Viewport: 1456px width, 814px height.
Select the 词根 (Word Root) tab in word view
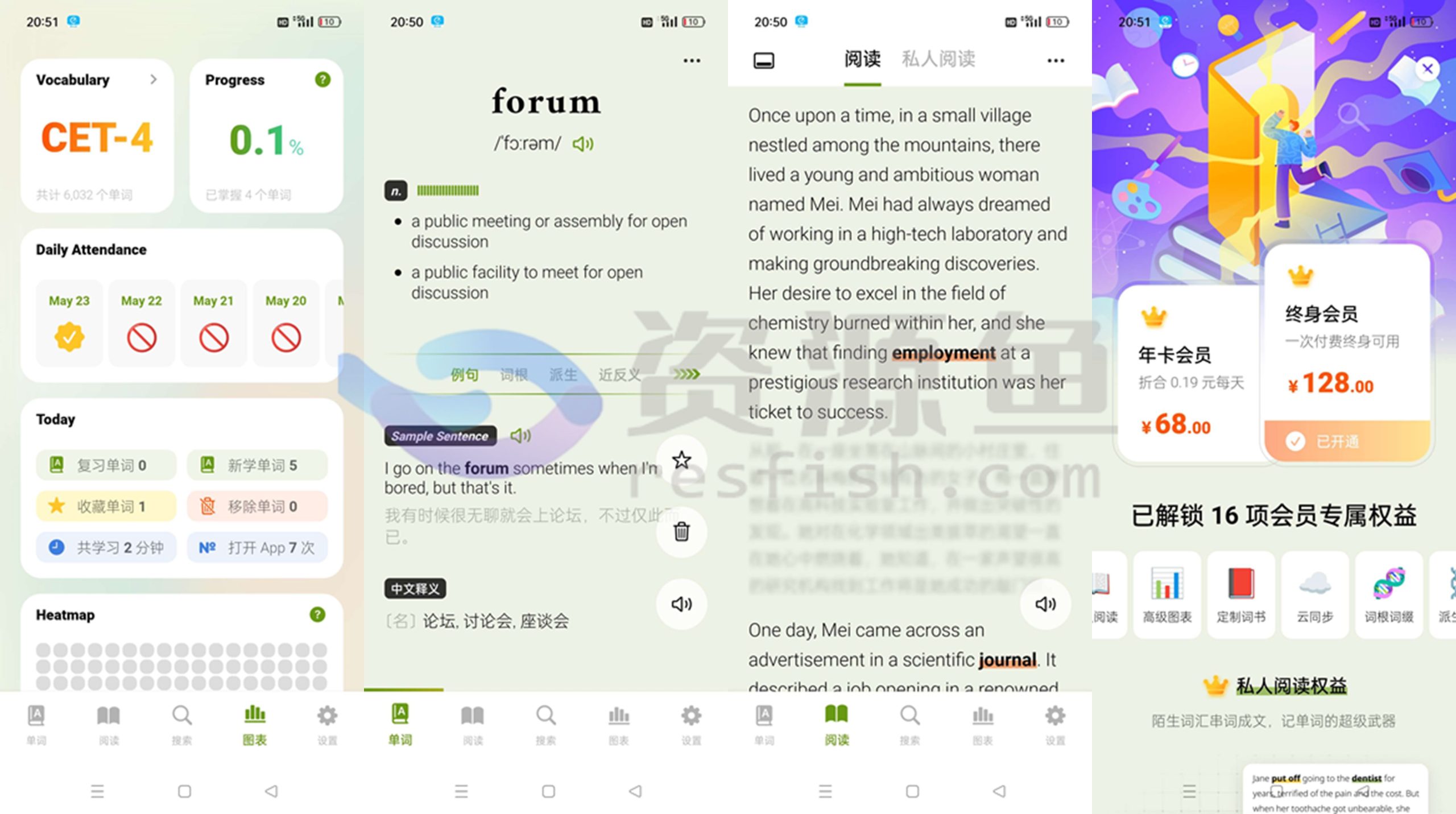click(509, 375)
